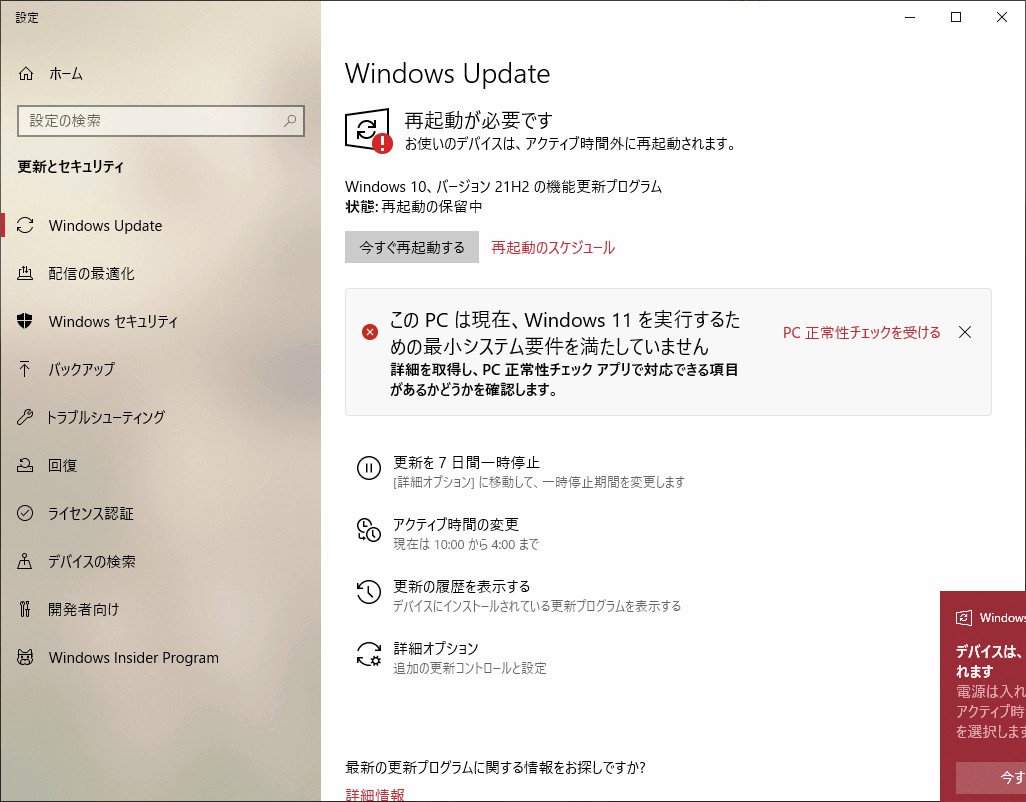This screenshot has width=1026, height=802.
Task: Focus the 設定の検索 search field
Action: (161, 121)
